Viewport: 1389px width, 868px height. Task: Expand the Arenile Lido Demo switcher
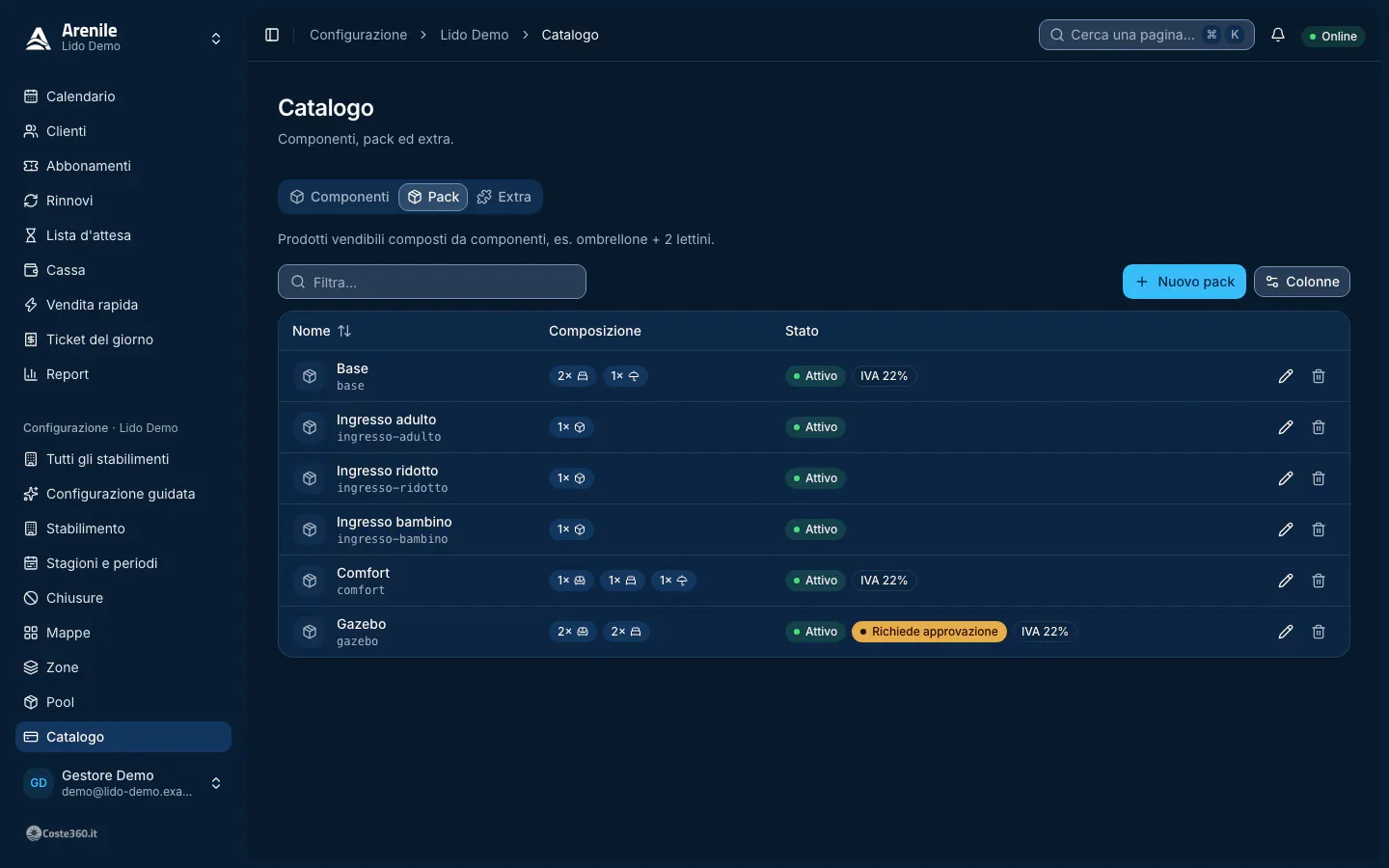pos(123,38)
